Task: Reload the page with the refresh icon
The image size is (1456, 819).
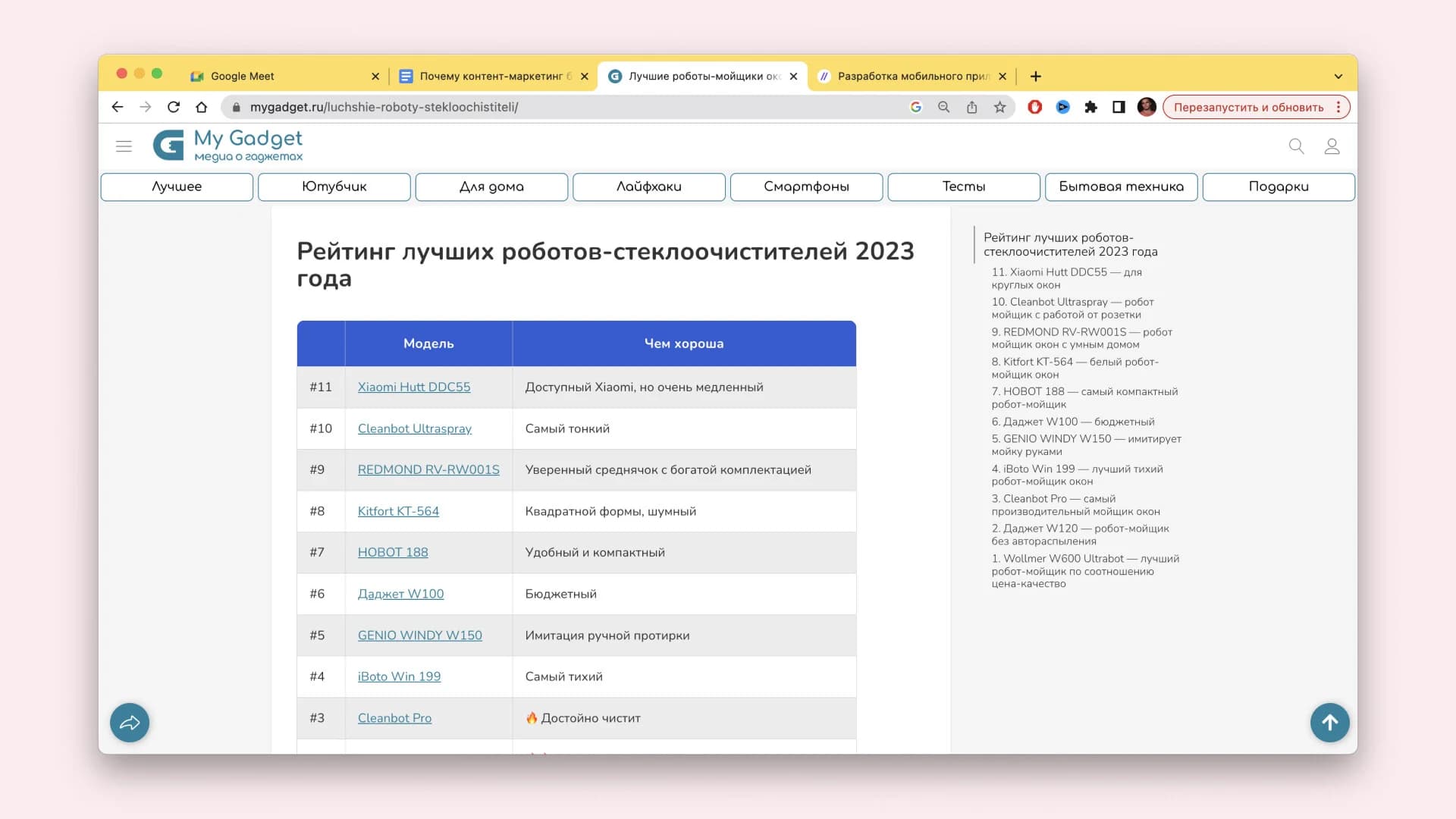Action: tap(174, 107)
